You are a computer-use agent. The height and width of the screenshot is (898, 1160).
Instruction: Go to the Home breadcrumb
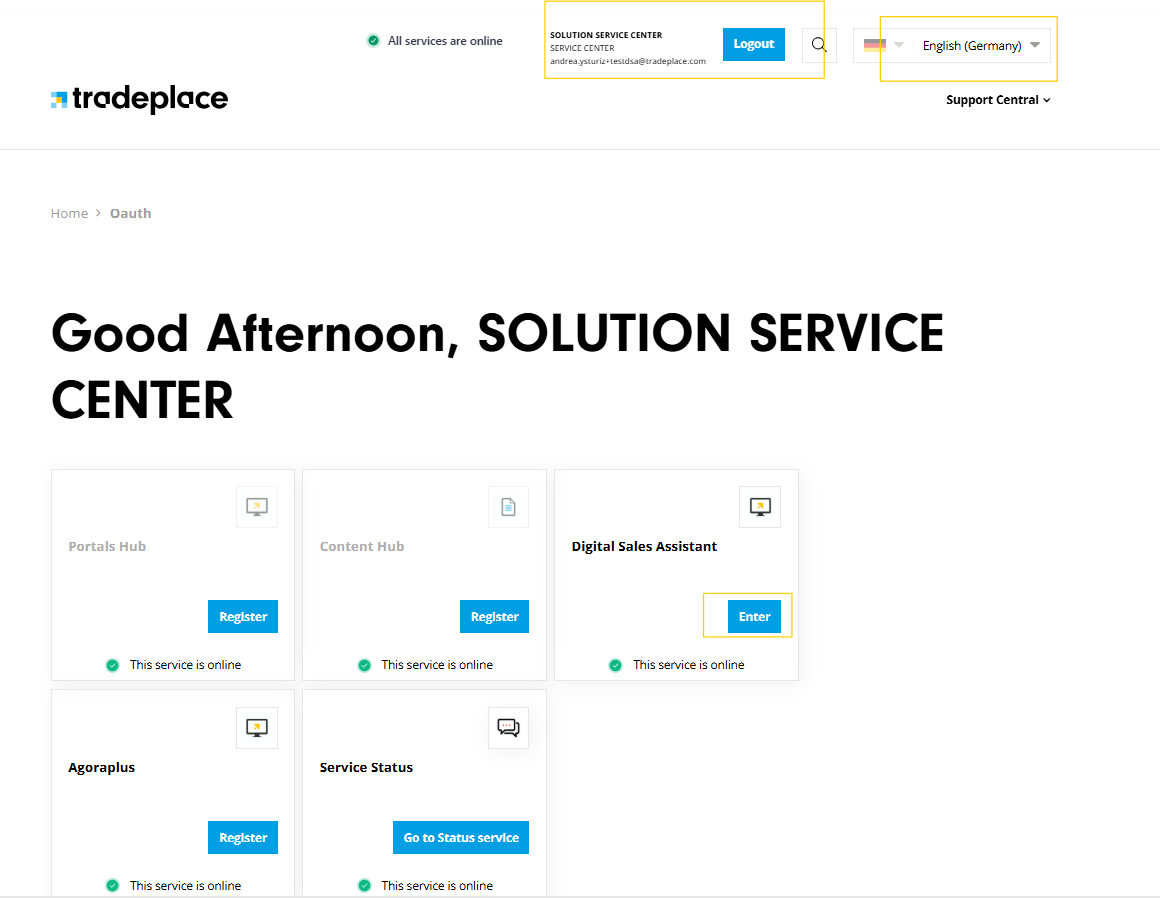(69, 213)
